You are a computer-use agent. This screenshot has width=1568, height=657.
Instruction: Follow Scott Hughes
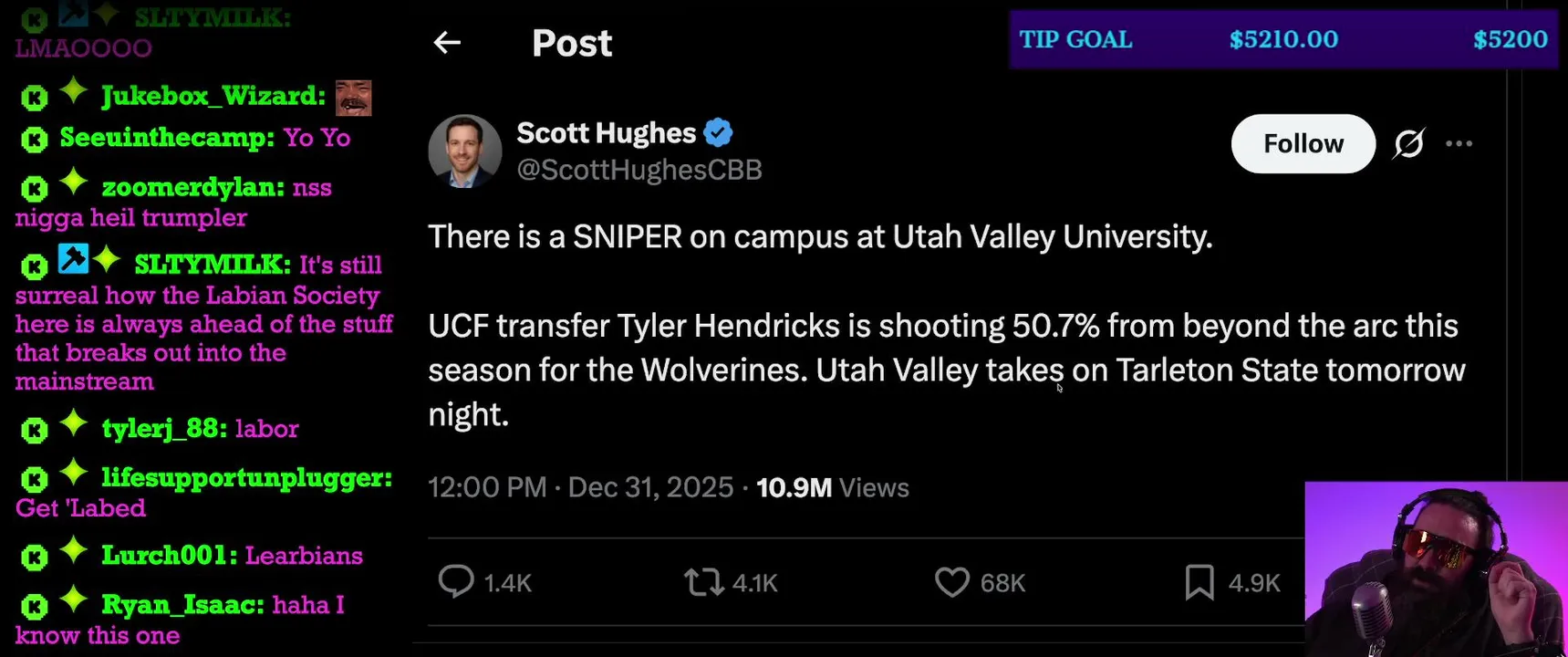1303,144
